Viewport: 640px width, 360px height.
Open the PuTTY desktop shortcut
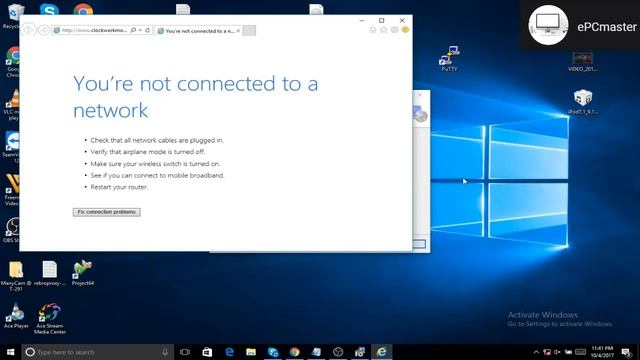[x=449, y=59]
